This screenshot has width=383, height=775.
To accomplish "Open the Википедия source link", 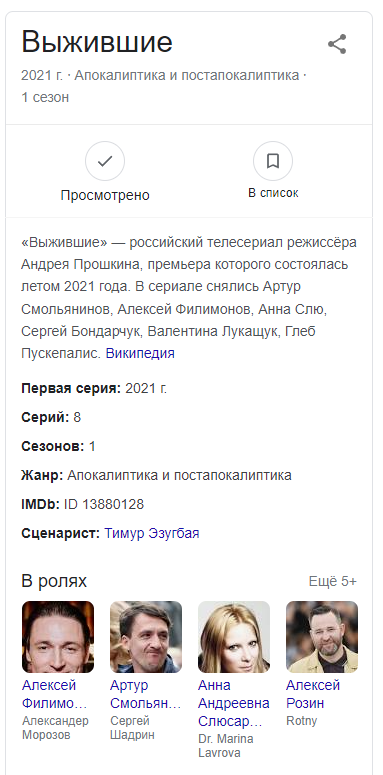I will 140,353.
